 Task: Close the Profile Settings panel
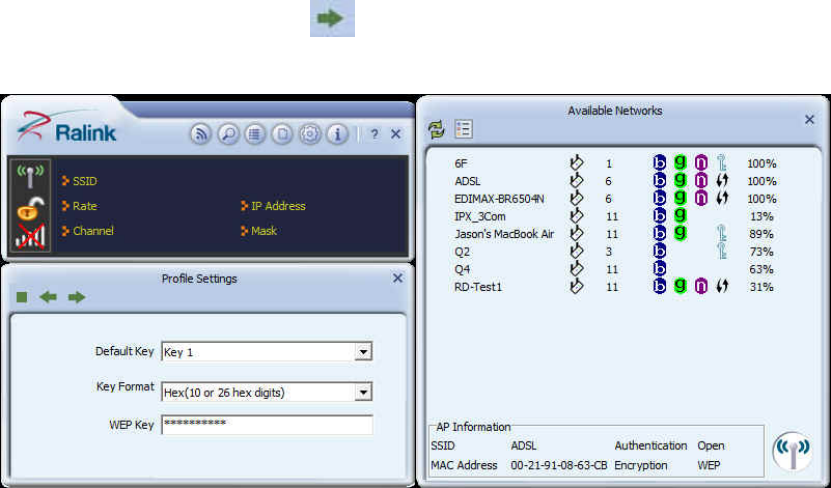click(x=397, y=278)
